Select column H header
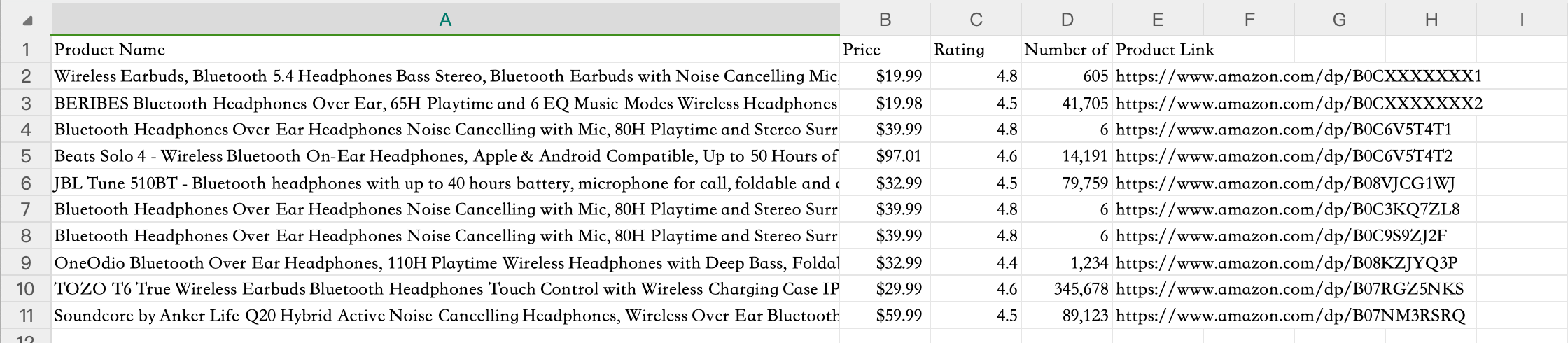This screenshot has width=1568, height=343. coord(1431,20)
